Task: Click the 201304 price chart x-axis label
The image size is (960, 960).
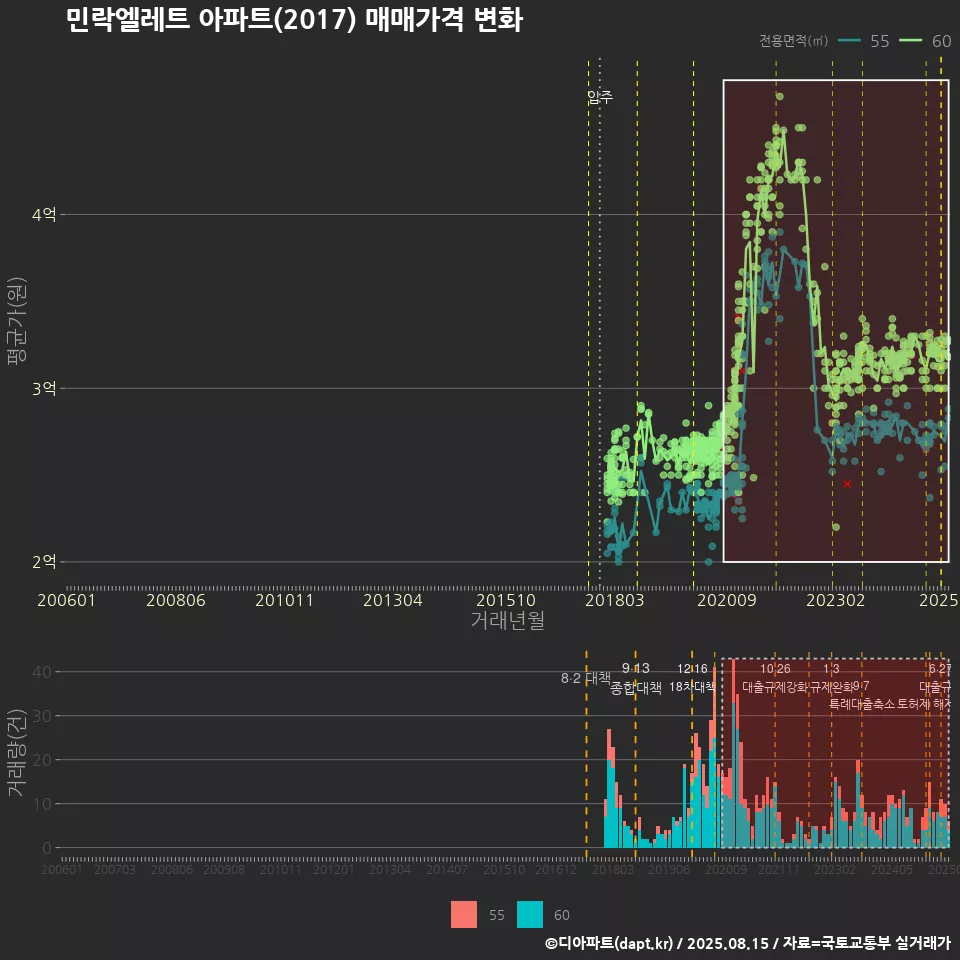Action: tap(393, 600)
